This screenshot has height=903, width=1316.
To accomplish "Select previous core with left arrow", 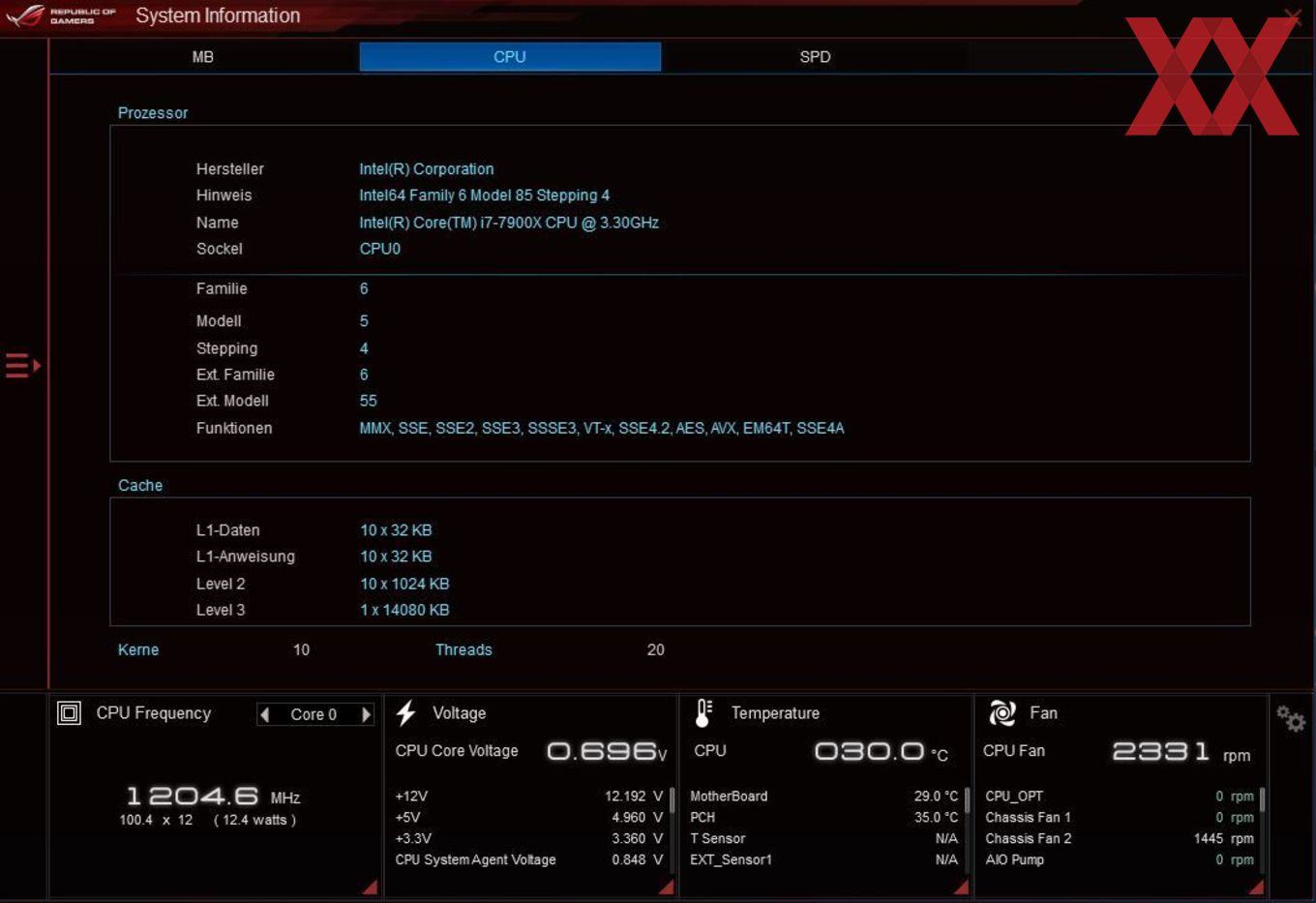I will pyautogui.click(x=265, y=714).
